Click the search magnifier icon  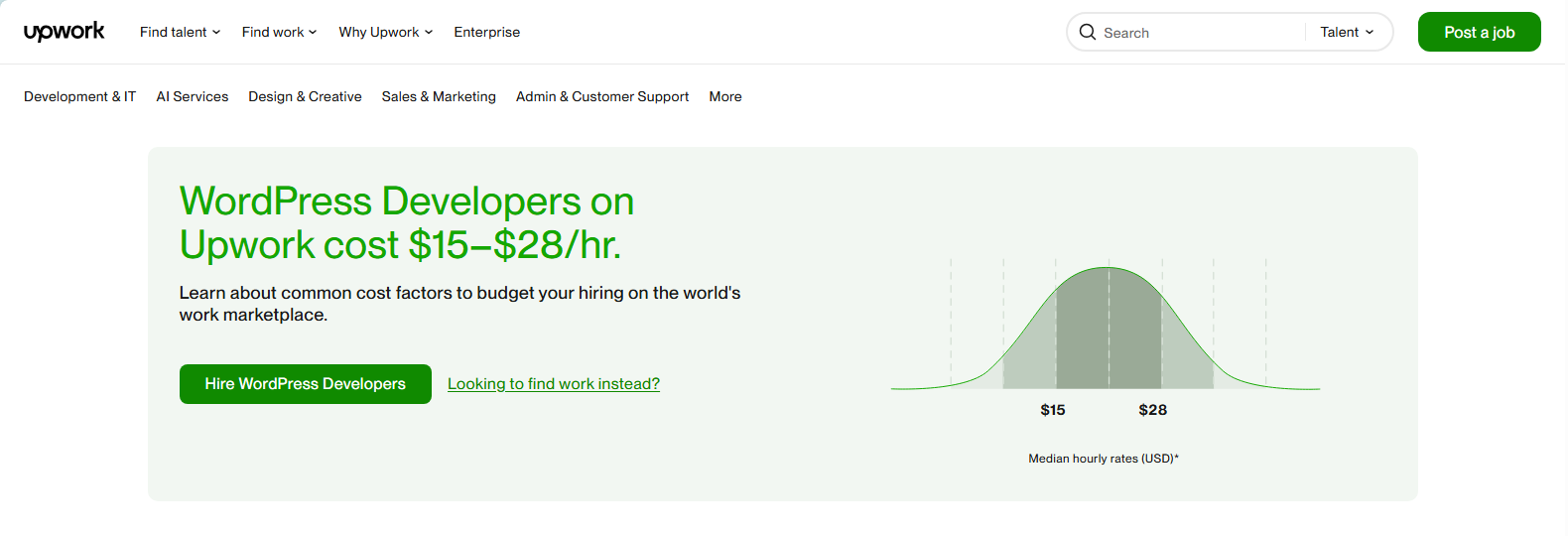coord(1088,32)
